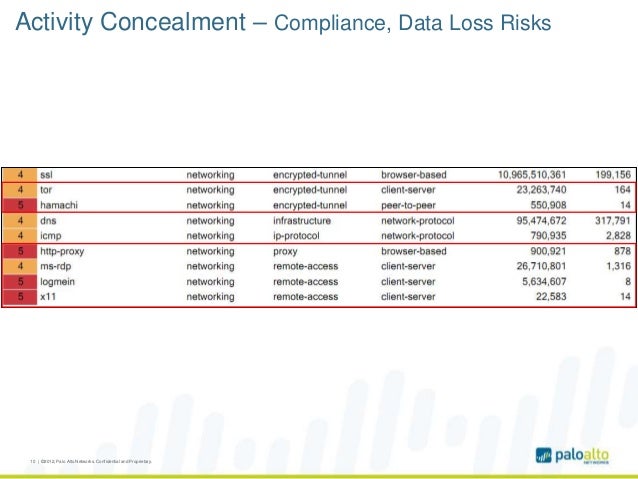Click the orange risk 4 cell for ssl
Viewport: 638px width, 479px height.
pos(20,175)
